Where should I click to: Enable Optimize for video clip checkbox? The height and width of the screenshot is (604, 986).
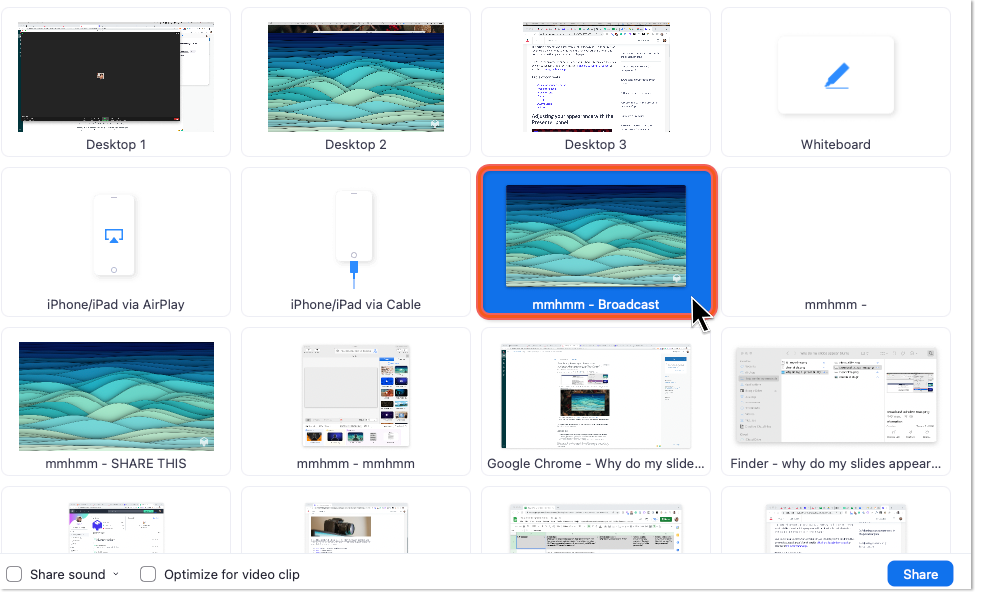148,574
